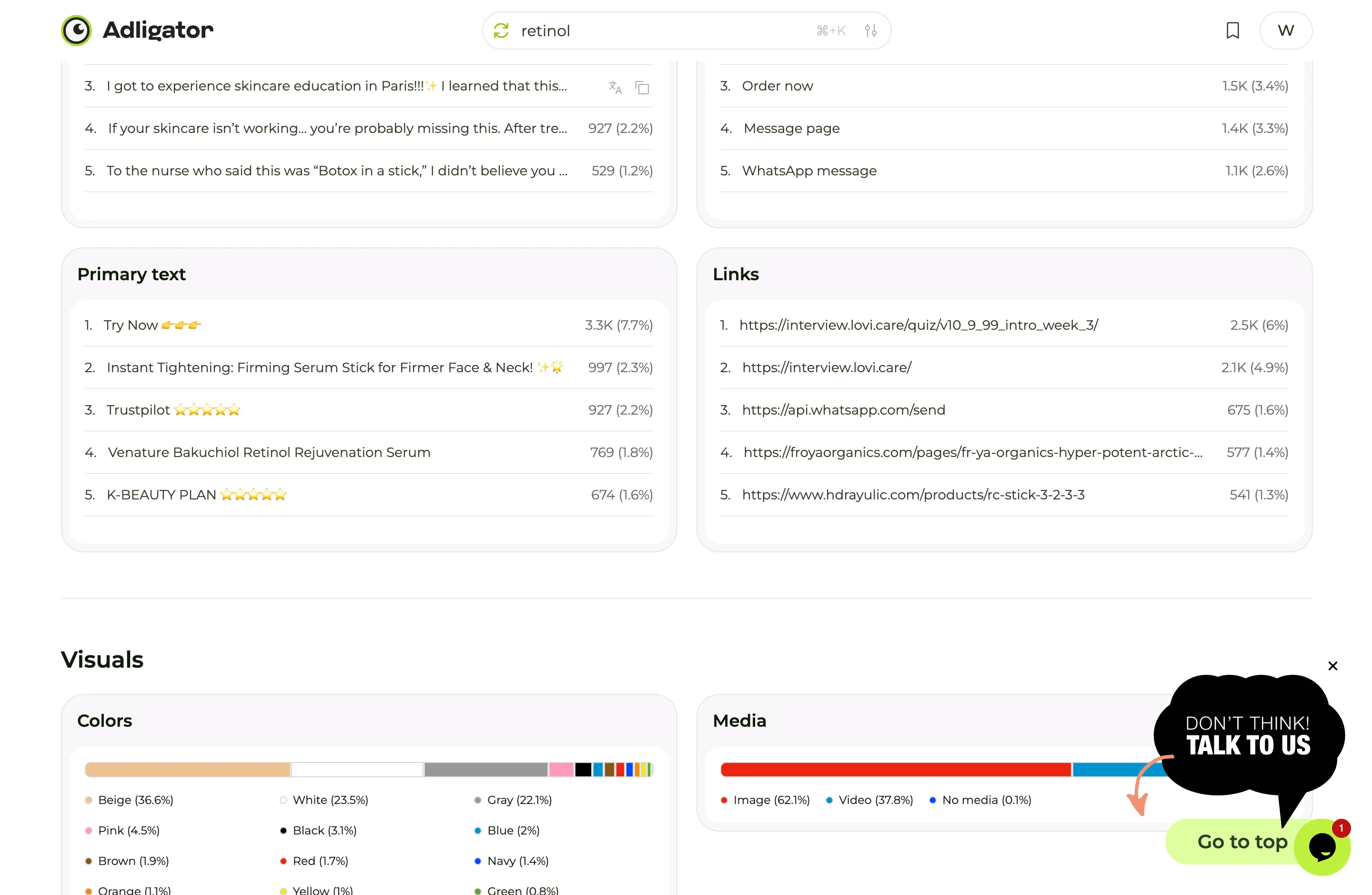The width and height of the screenshot is (1372, 895).
Task: Close the Talk To Us popup
Action: click(x=1332, y=665)
